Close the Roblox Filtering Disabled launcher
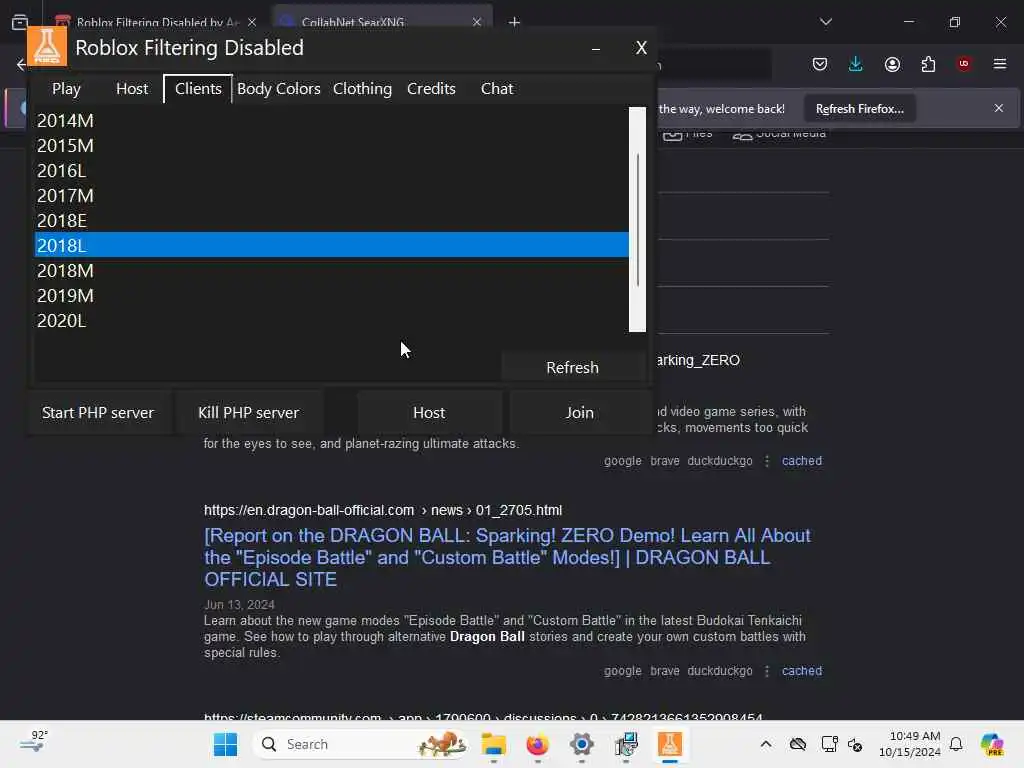The width and height of the screenshot is (1024, 768). (x=641, y=48)
